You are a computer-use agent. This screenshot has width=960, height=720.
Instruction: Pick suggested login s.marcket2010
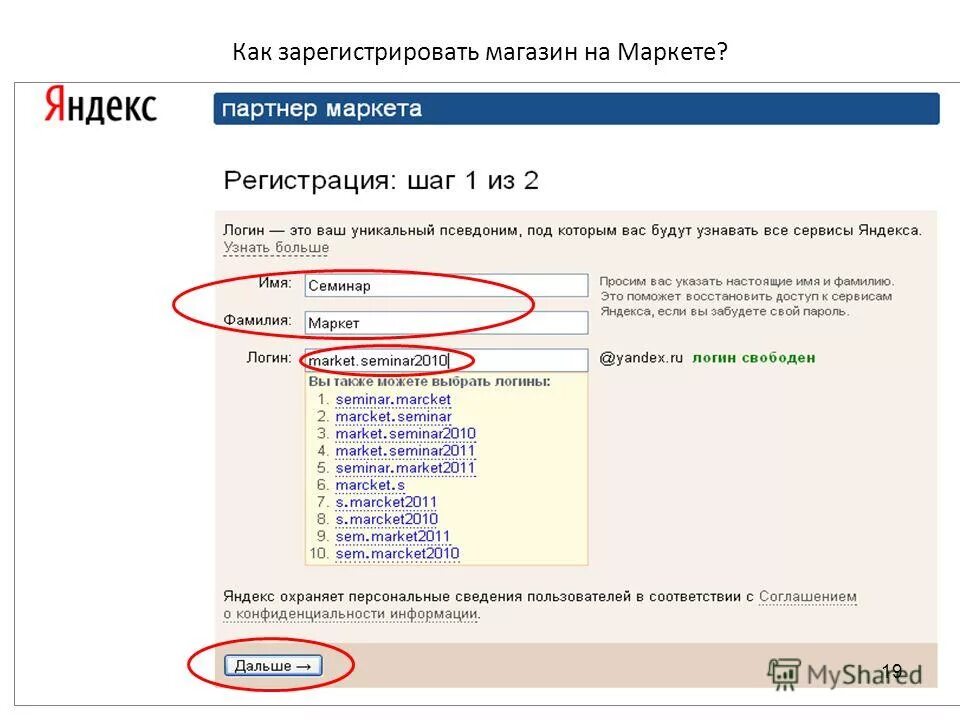[386, 519]
